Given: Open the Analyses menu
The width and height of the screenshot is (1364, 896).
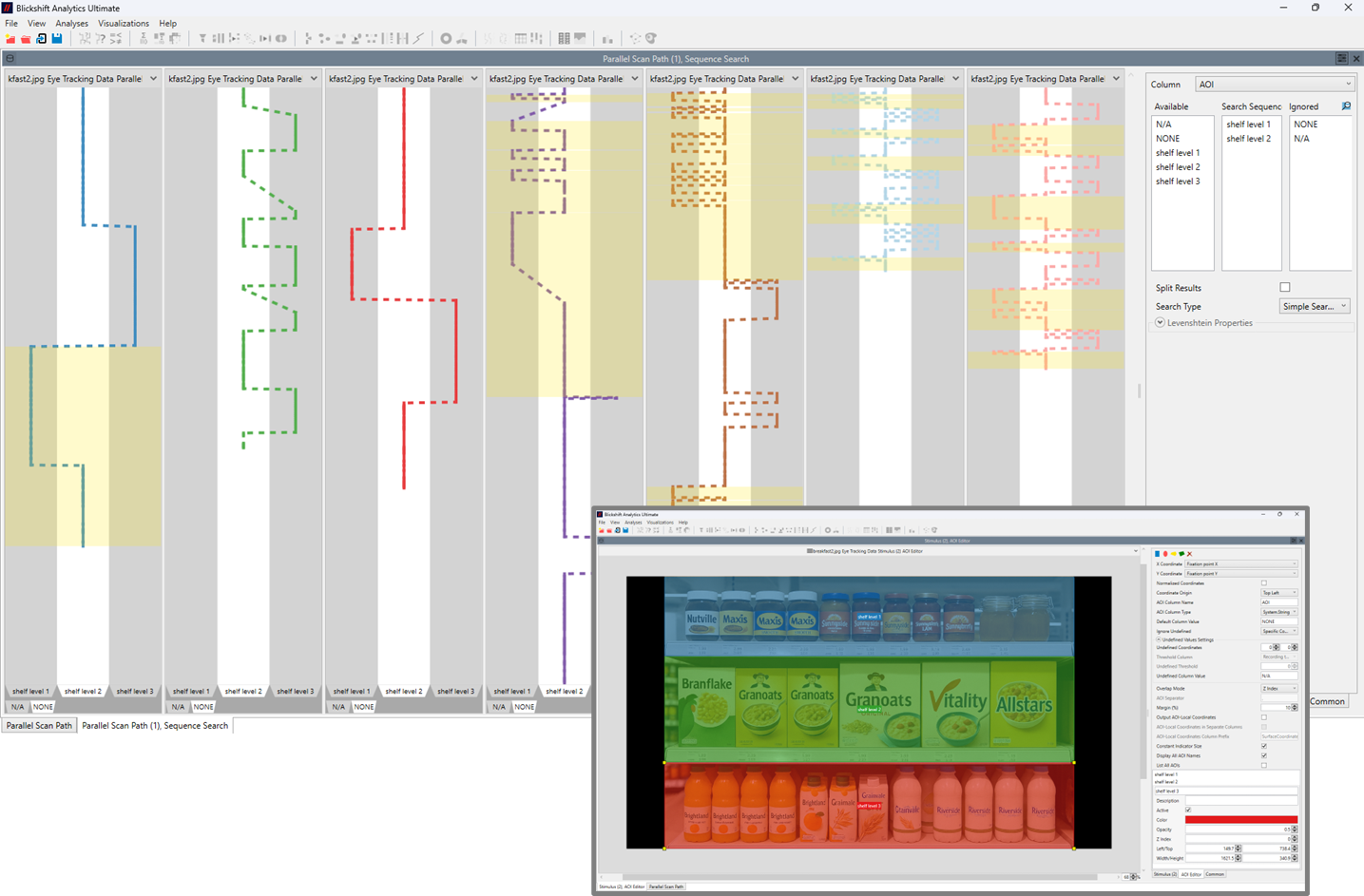Looking at the screenshot, I should [x=71, y=24].
